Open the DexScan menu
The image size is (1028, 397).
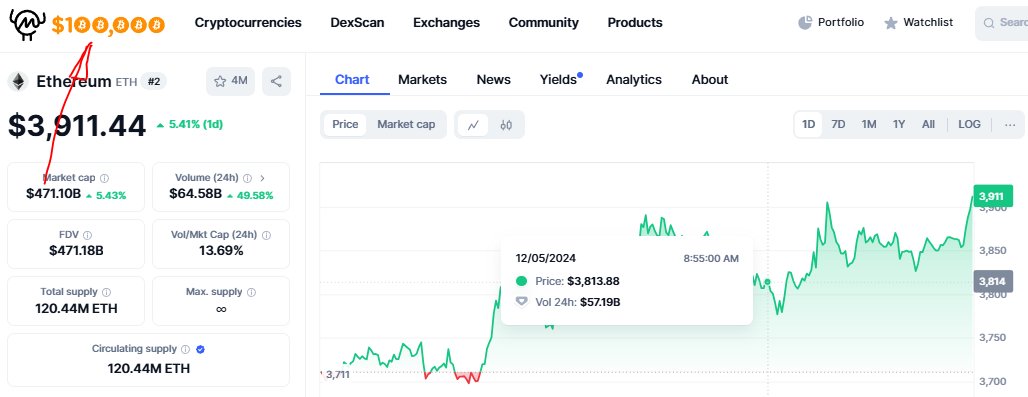click(357, 23)
